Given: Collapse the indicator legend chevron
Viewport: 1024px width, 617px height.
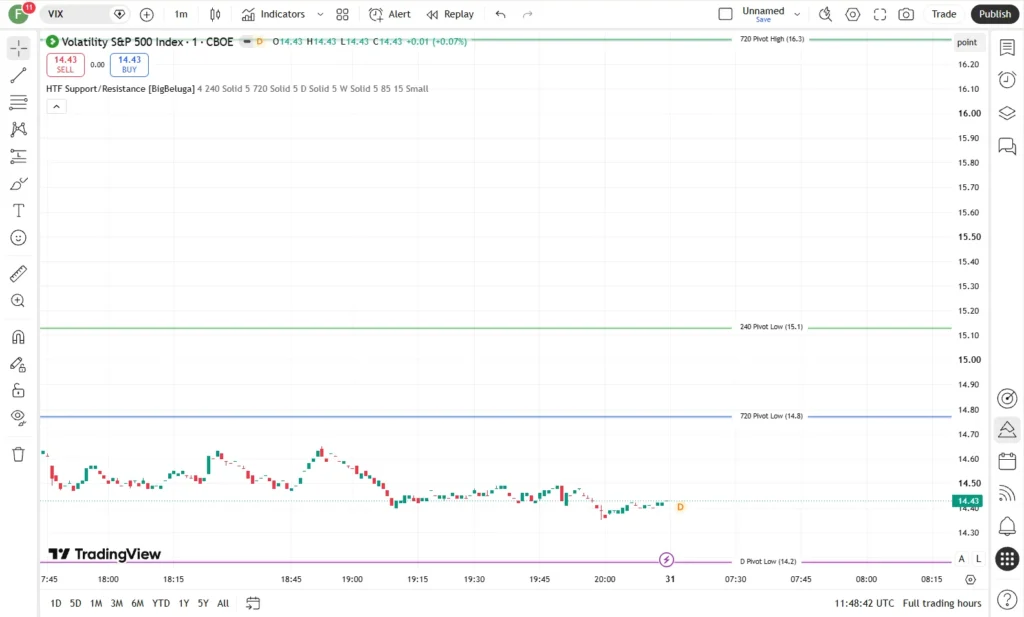Looking at the screenshot, I should (x=56, y=106).
